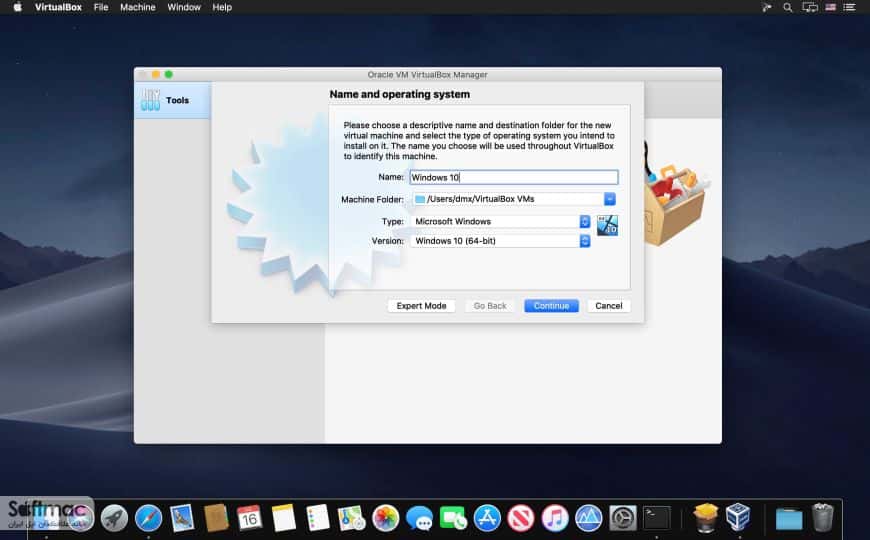Image resolution: width=870 pixels, height=540 pixels.
Task: Open Notes from the Dock
Action: point(284,518)
